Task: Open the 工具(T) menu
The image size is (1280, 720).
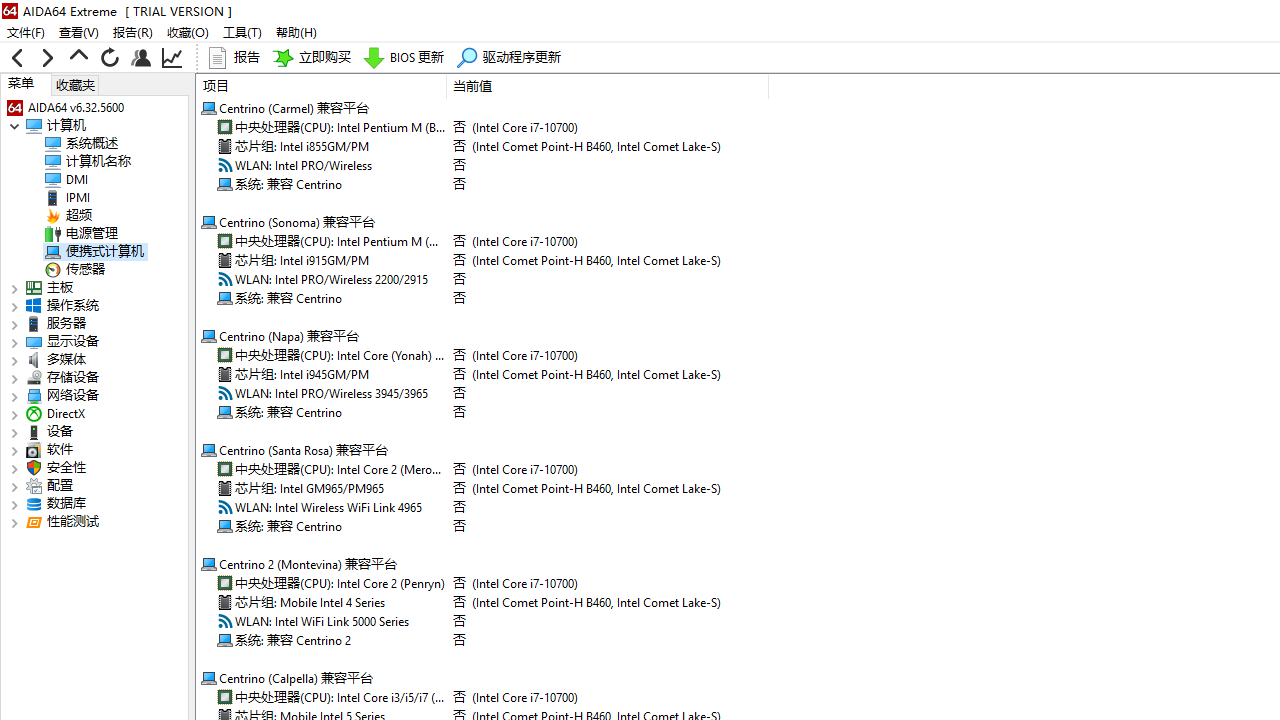Action: 242,33
